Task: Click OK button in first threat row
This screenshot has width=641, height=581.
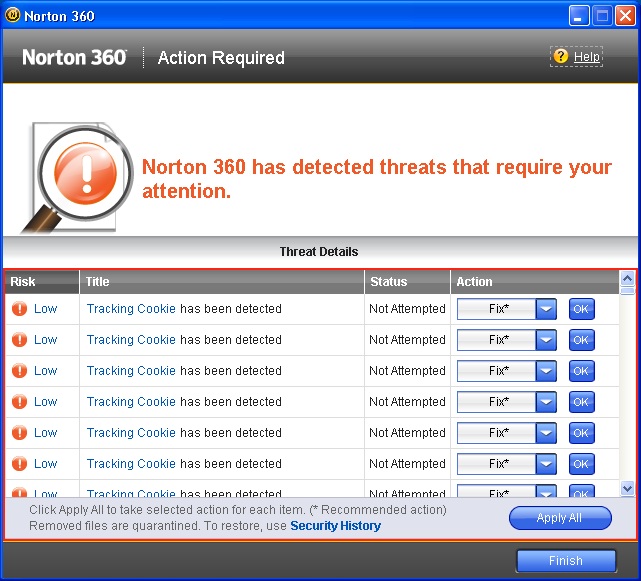Action: click(581, 309)
